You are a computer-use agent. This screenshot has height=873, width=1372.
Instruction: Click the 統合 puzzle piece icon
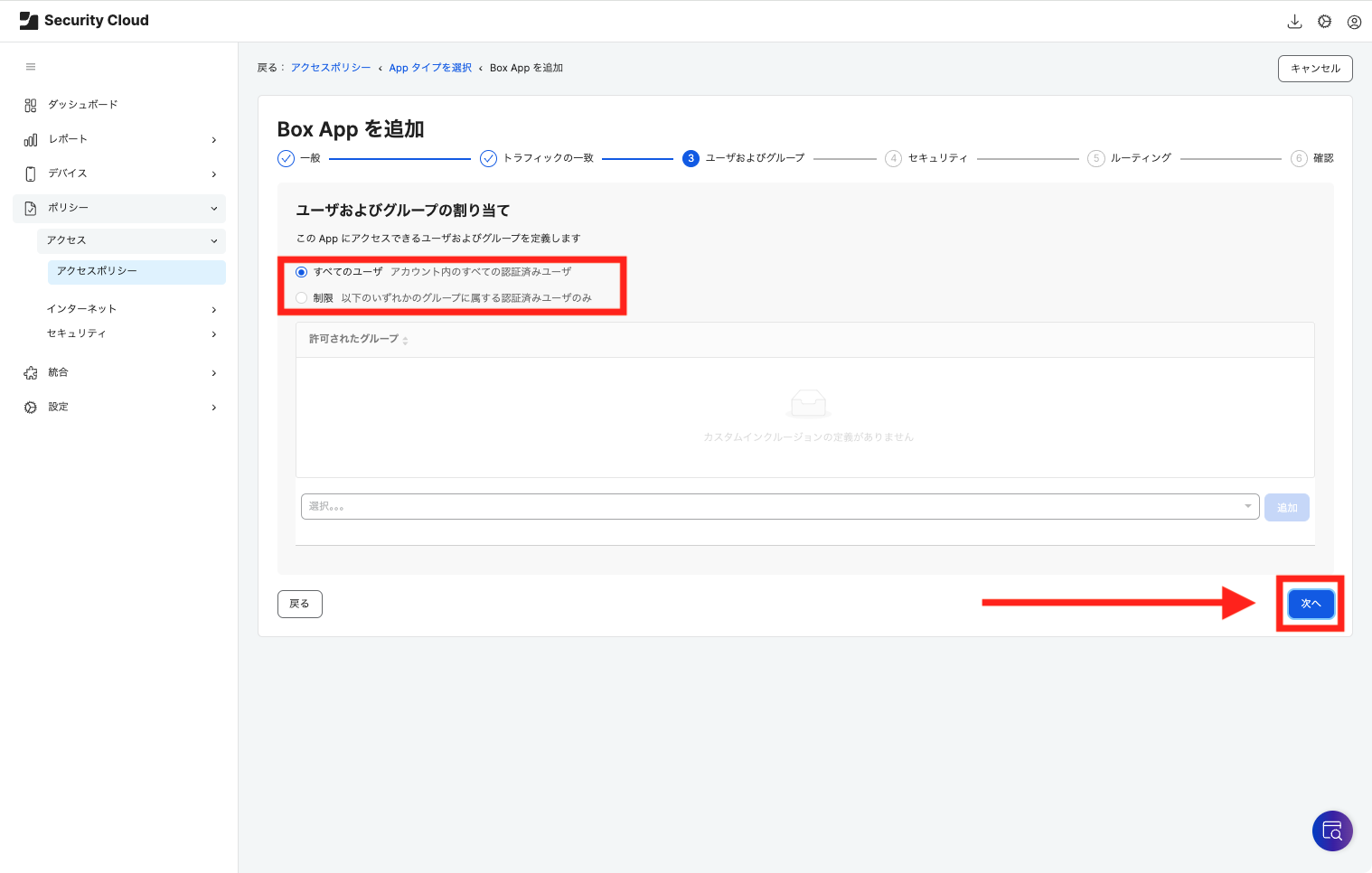tap(31, 372)
